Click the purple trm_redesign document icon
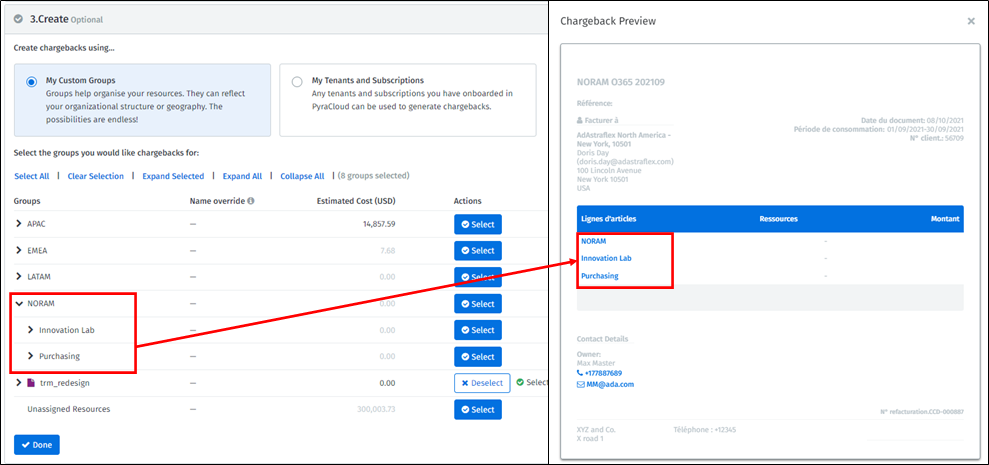This screenshot has width=989, height=465. [x=31, y=383]
